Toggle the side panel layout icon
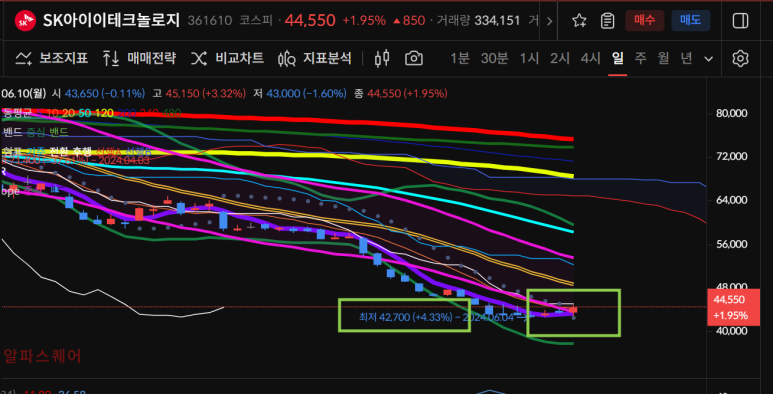The height and width of the screenshot is (394, 773). click(x=740, y=21)
